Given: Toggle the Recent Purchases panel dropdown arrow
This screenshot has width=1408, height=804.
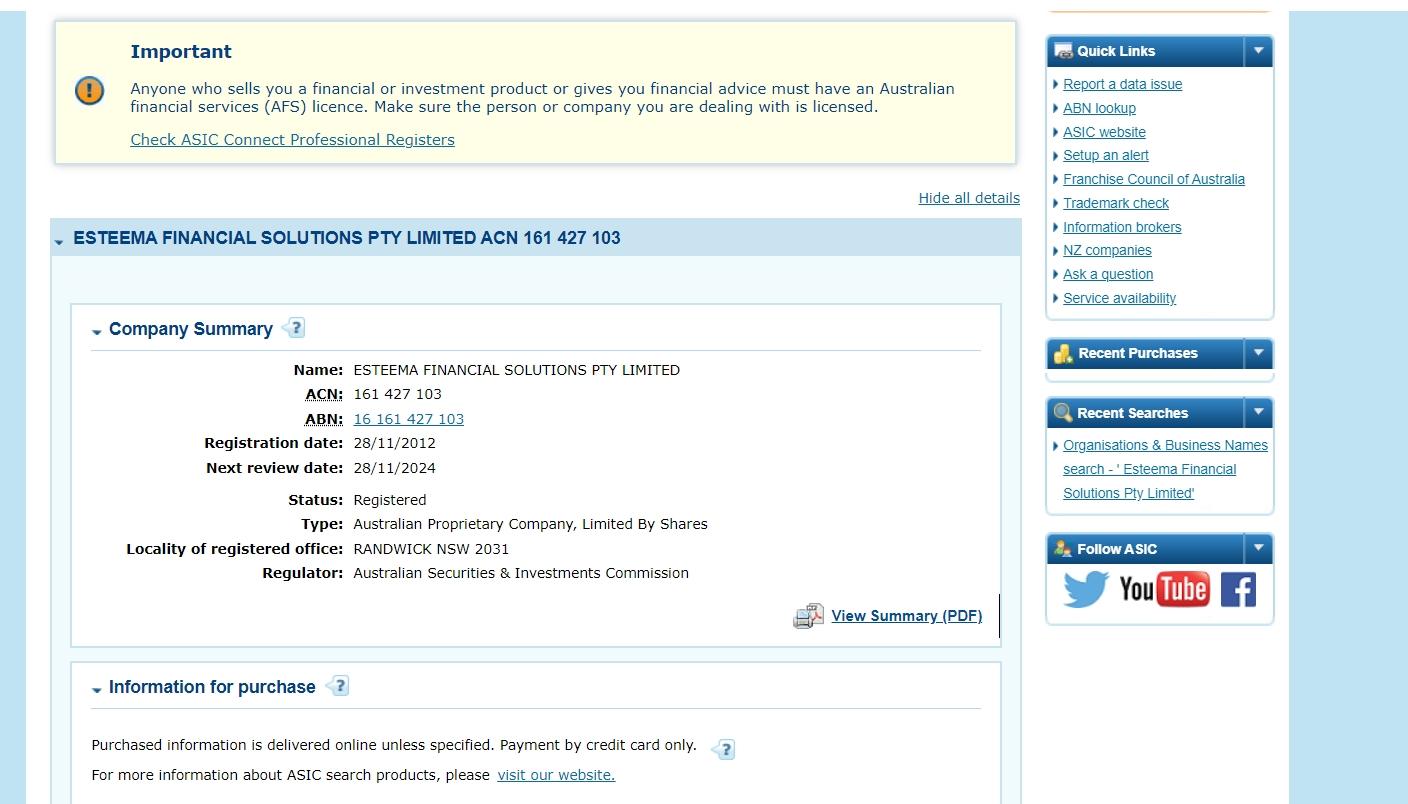Looking at the screenshot, I should (1258, 353).
